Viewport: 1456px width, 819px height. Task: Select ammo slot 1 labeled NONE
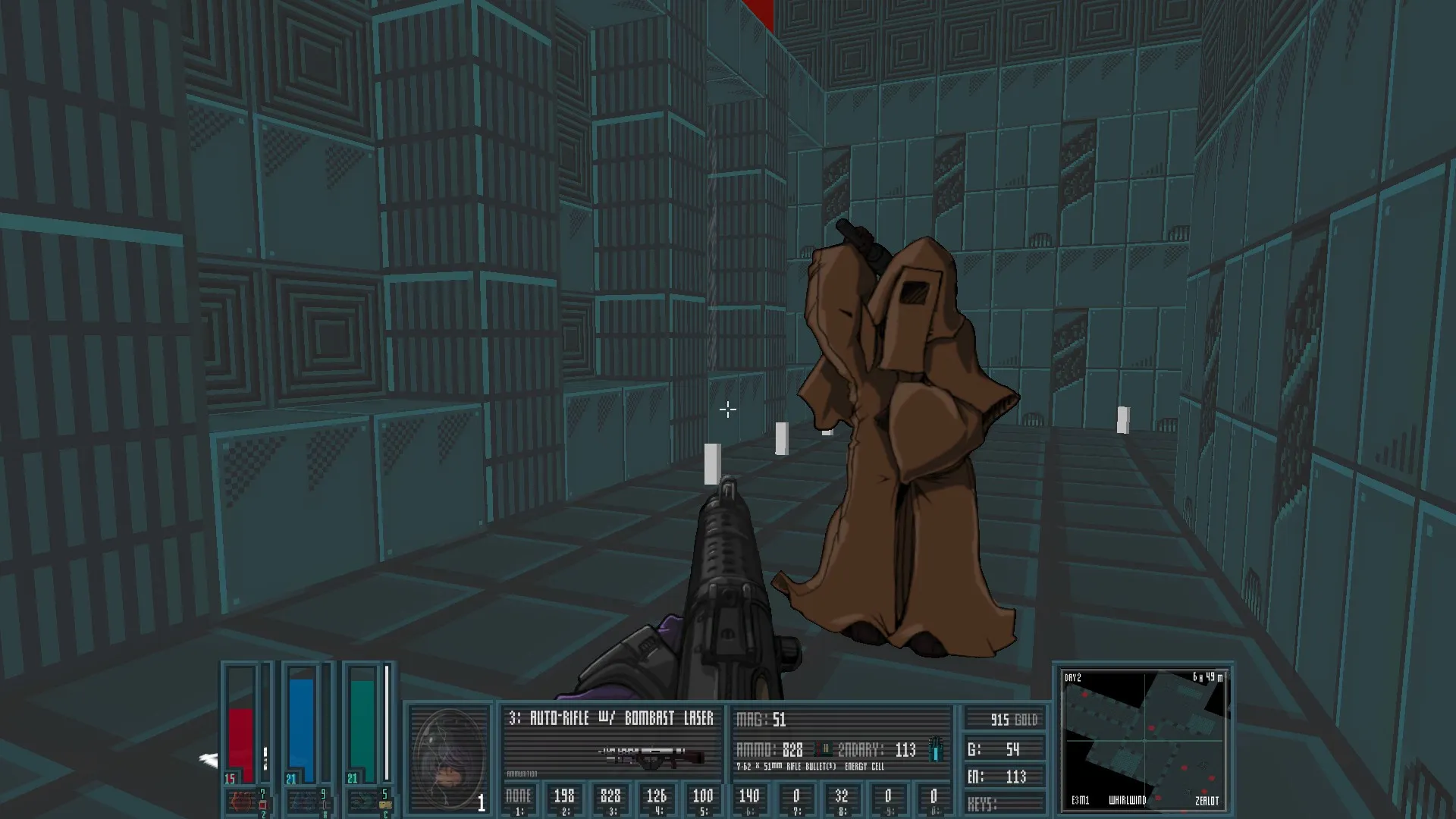click(519, 800)
